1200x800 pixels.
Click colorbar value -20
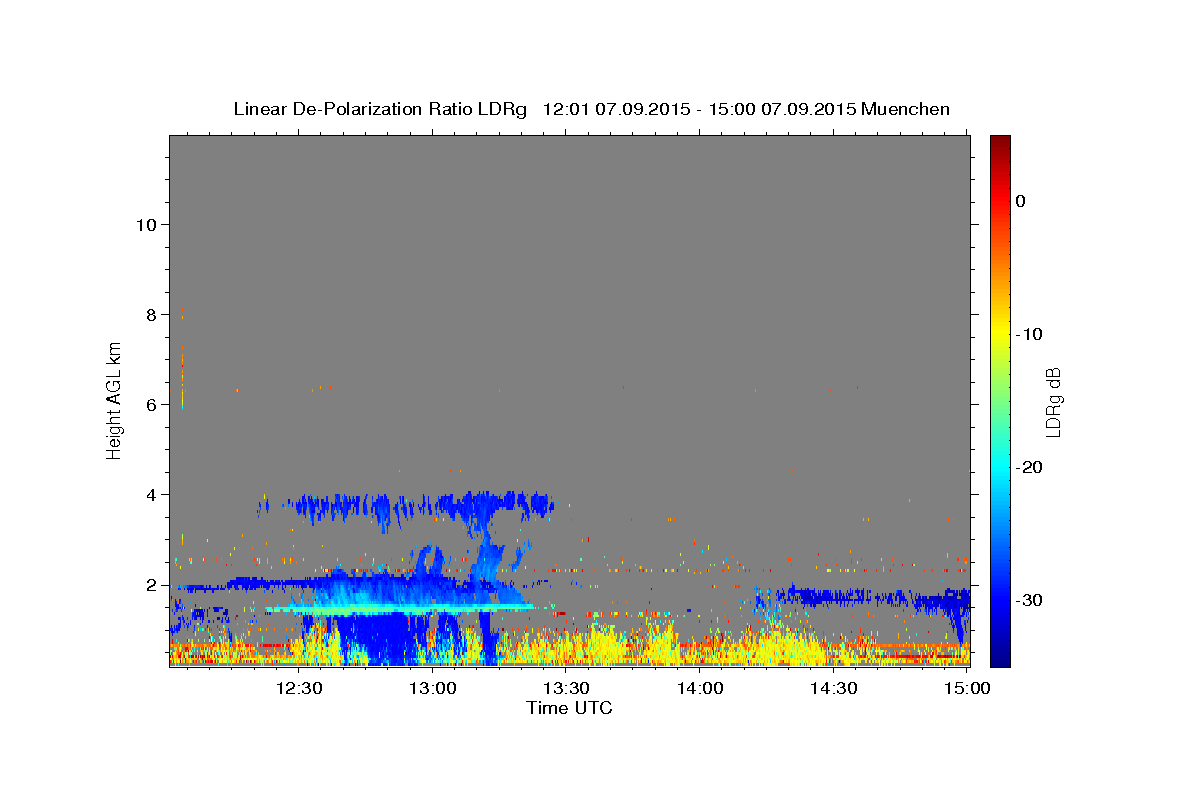pyautogui.click(x=1030, y=467)
